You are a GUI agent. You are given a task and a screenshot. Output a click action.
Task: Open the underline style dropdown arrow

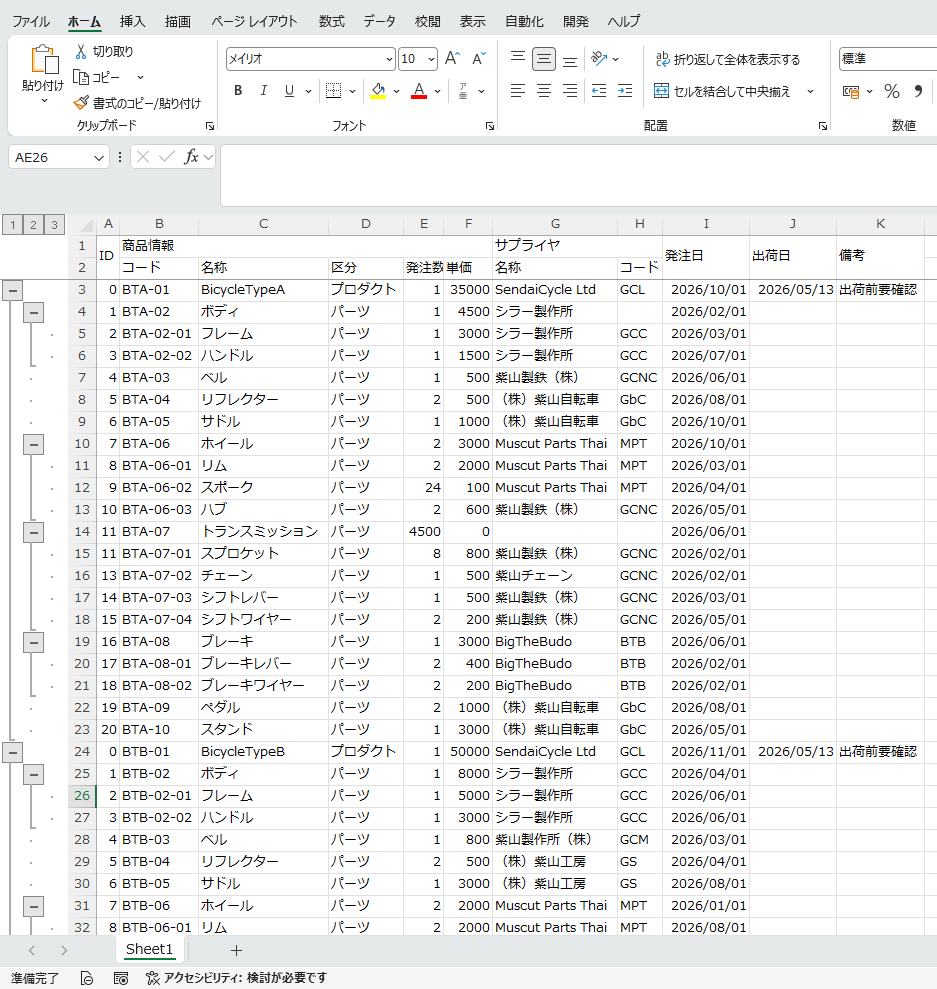tap(308, 91)
